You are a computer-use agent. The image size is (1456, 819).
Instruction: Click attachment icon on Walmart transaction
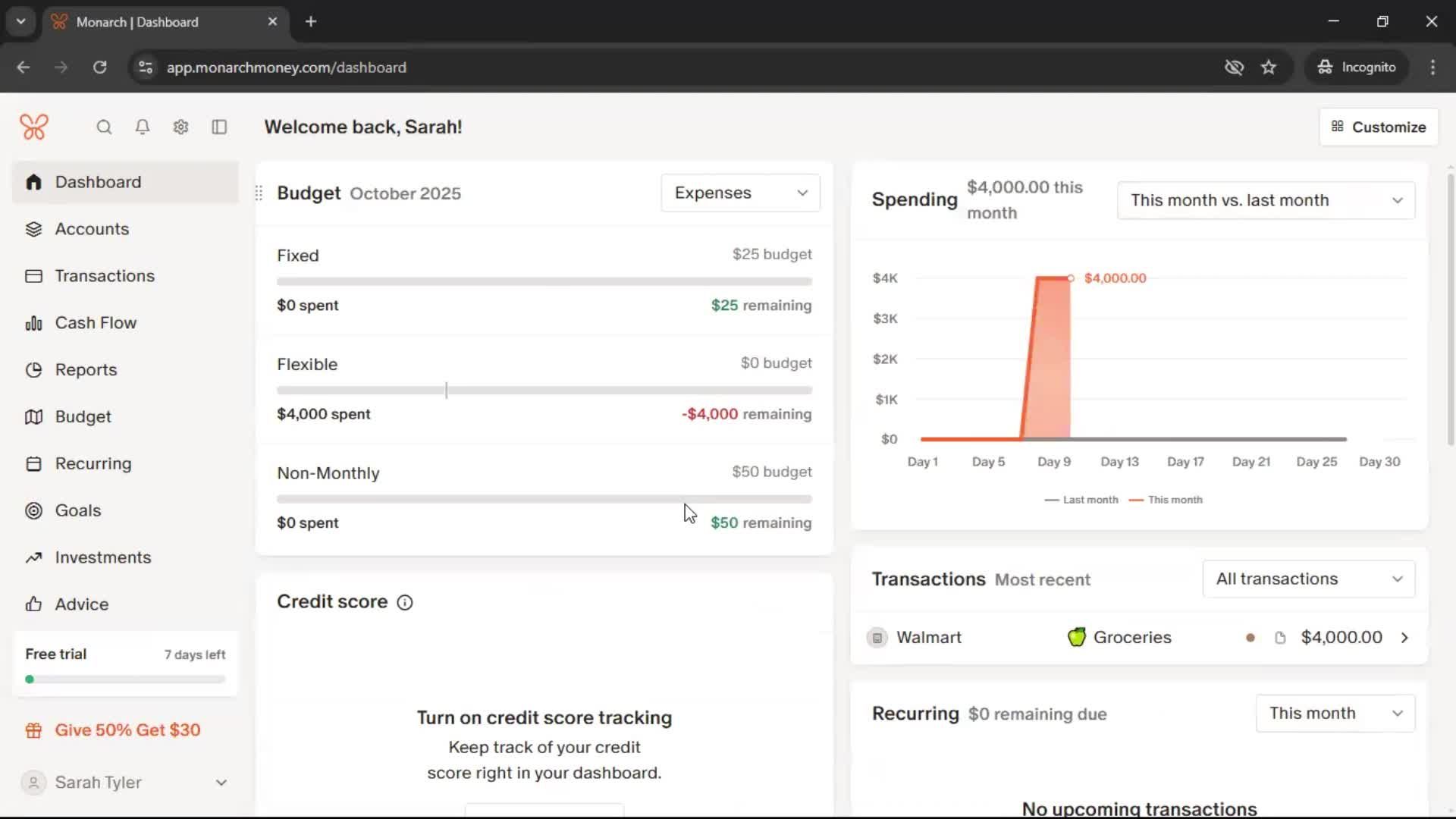click(x=1280, y=638)
